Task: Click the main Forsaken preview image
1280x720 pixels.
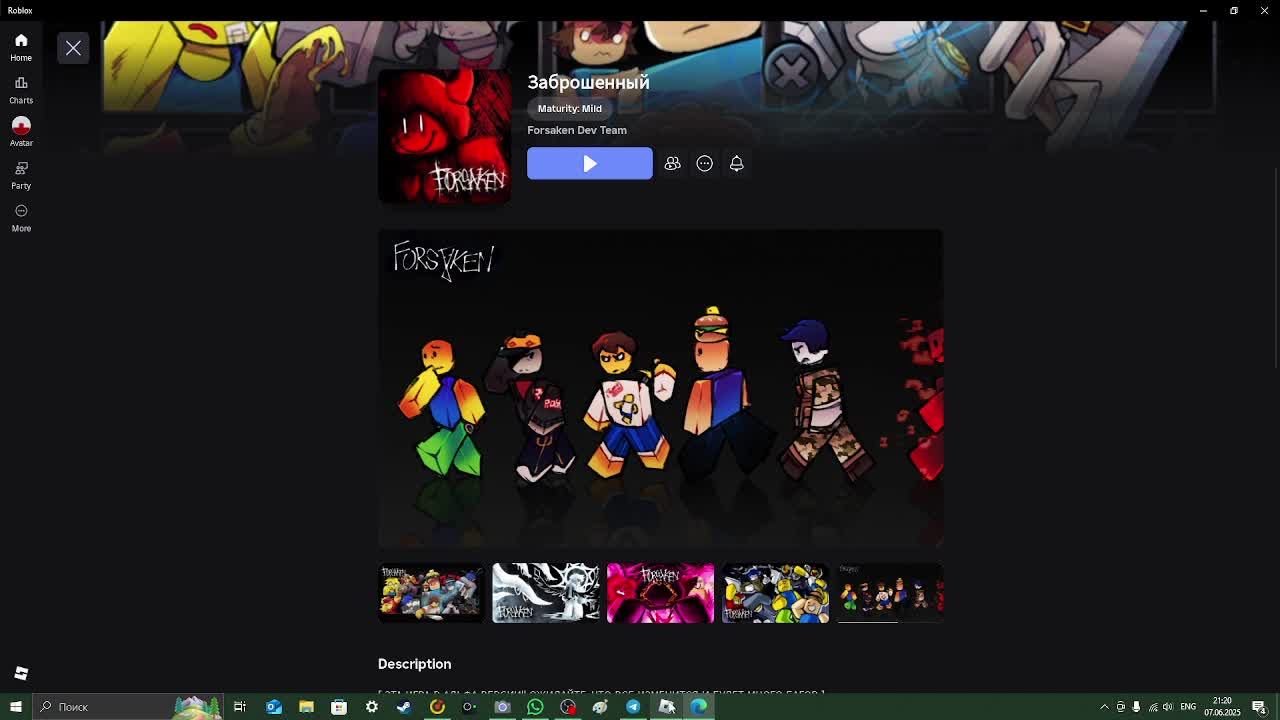Action: [660, 388]
